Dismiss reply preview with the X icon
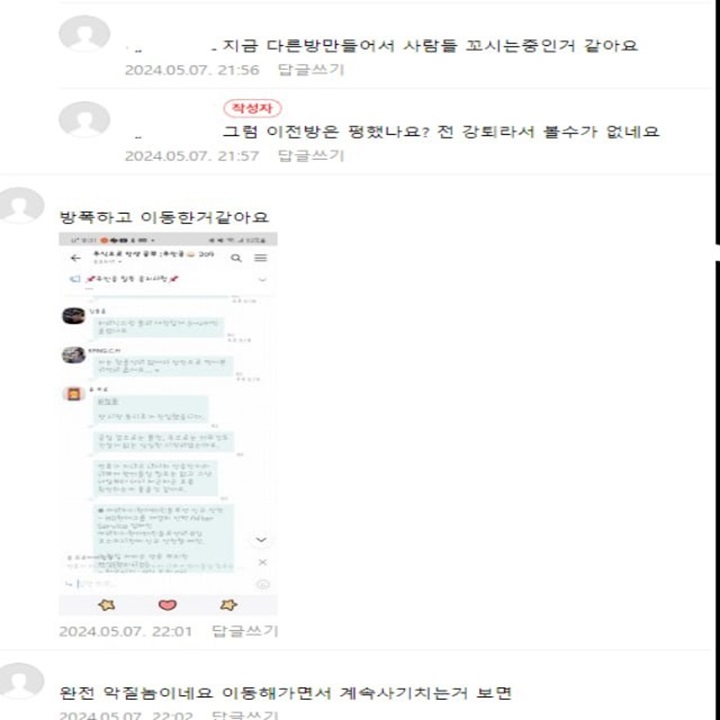Image resolution: width=720 pixels, height=720 pixels. (x=263, y=562)
